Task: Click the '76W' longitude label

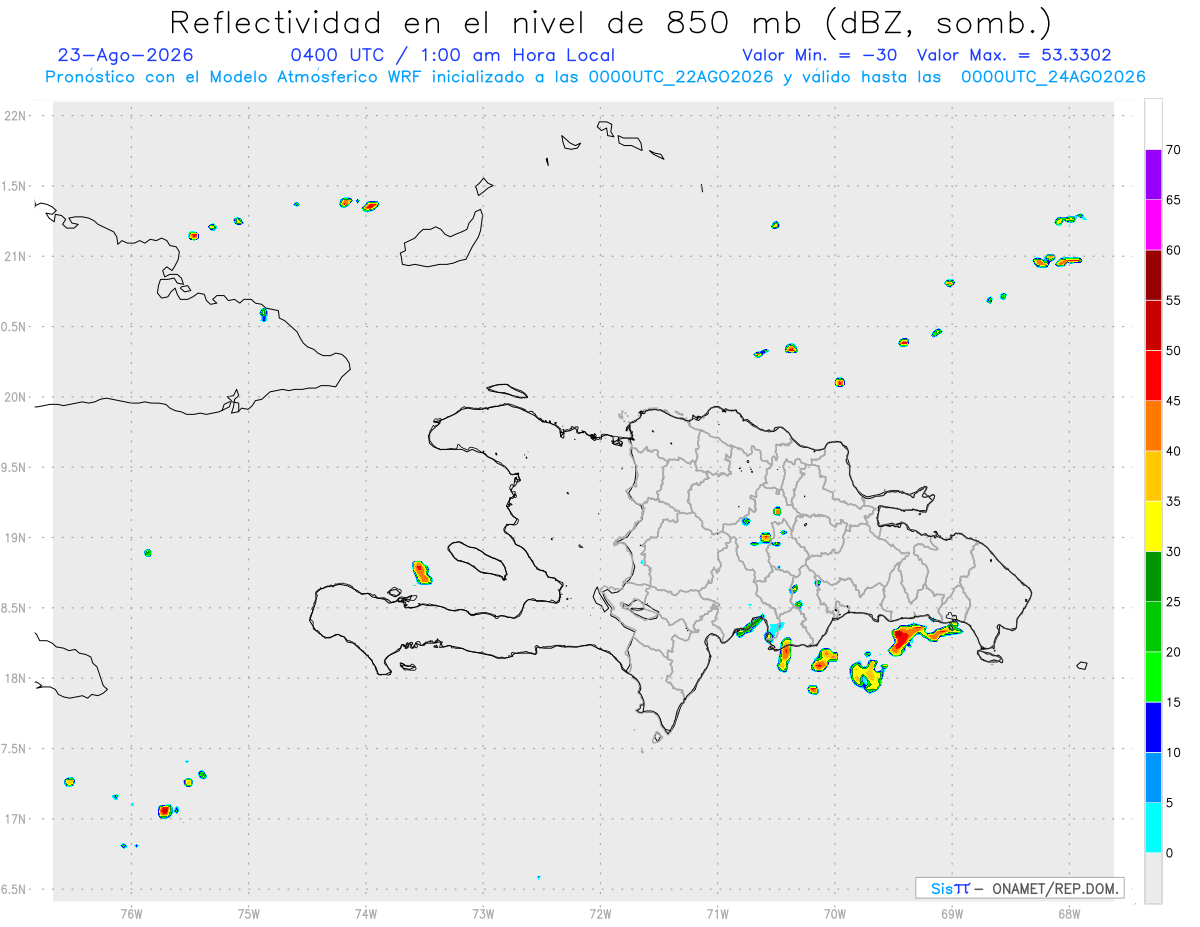Action: coord(131,913)
